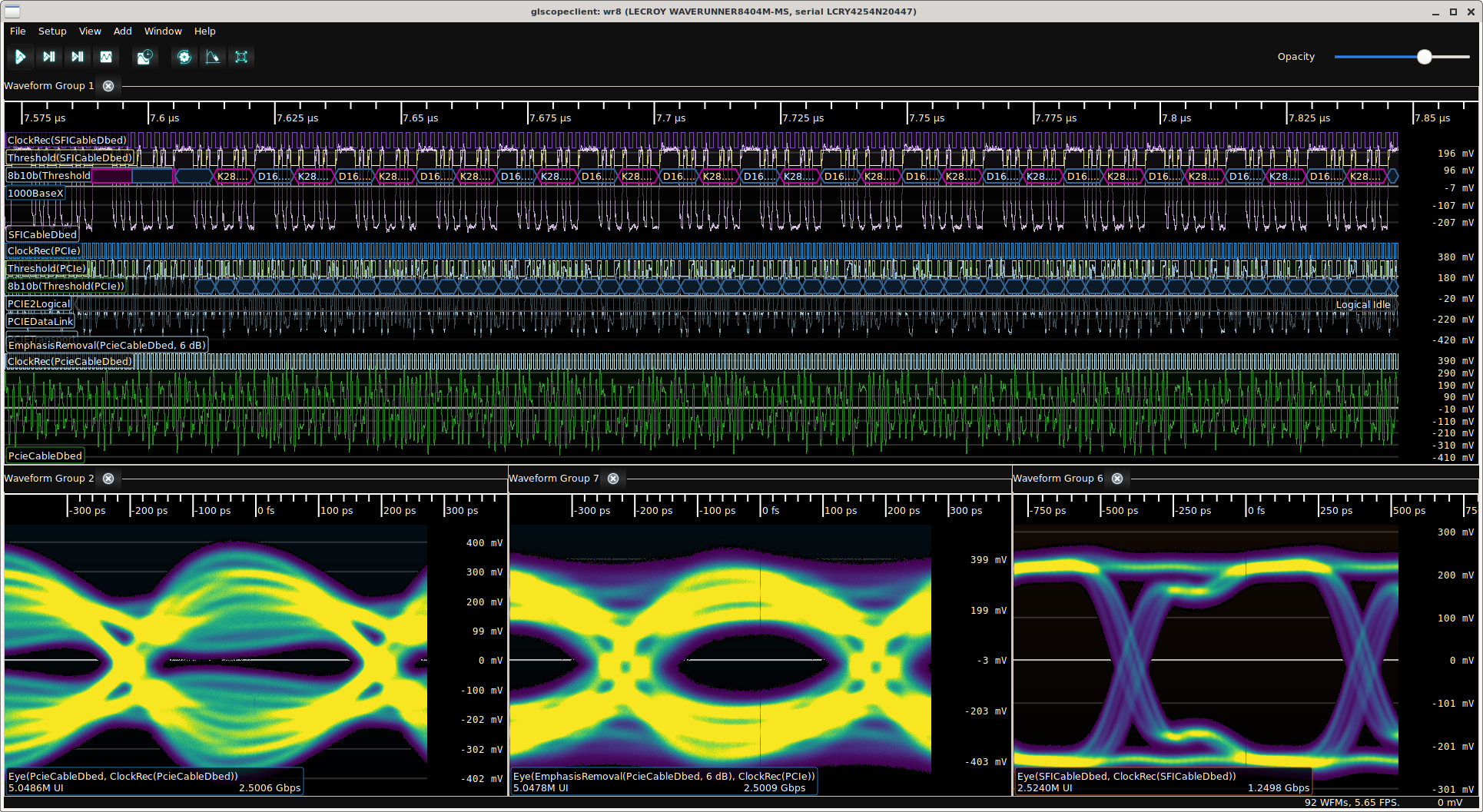Click the 400 mV scale label in Group 2

click(484, 543)
